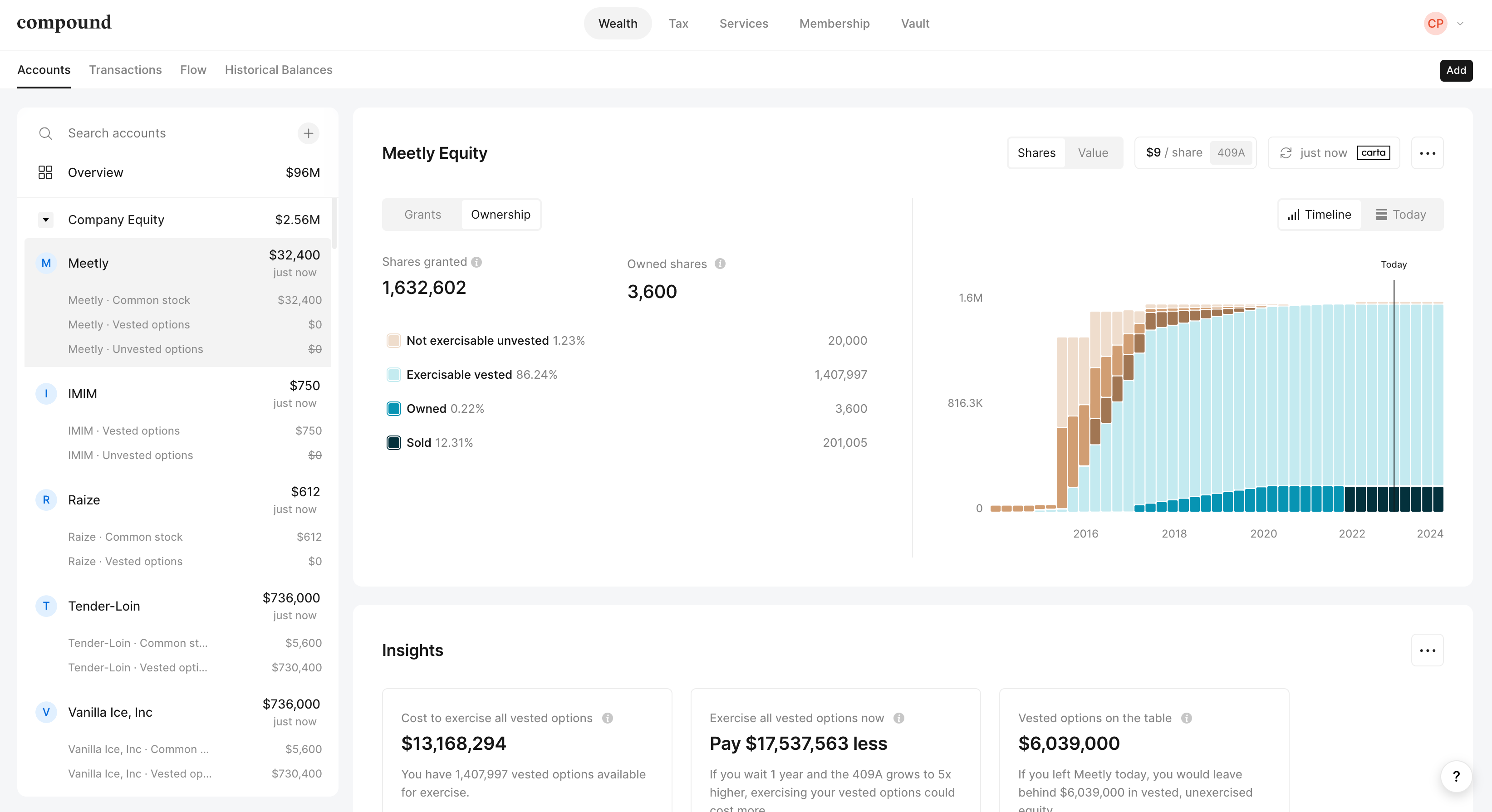Click info icon on Cost to exercise card
The image size is (1492, 812).
tap(608, 718)
